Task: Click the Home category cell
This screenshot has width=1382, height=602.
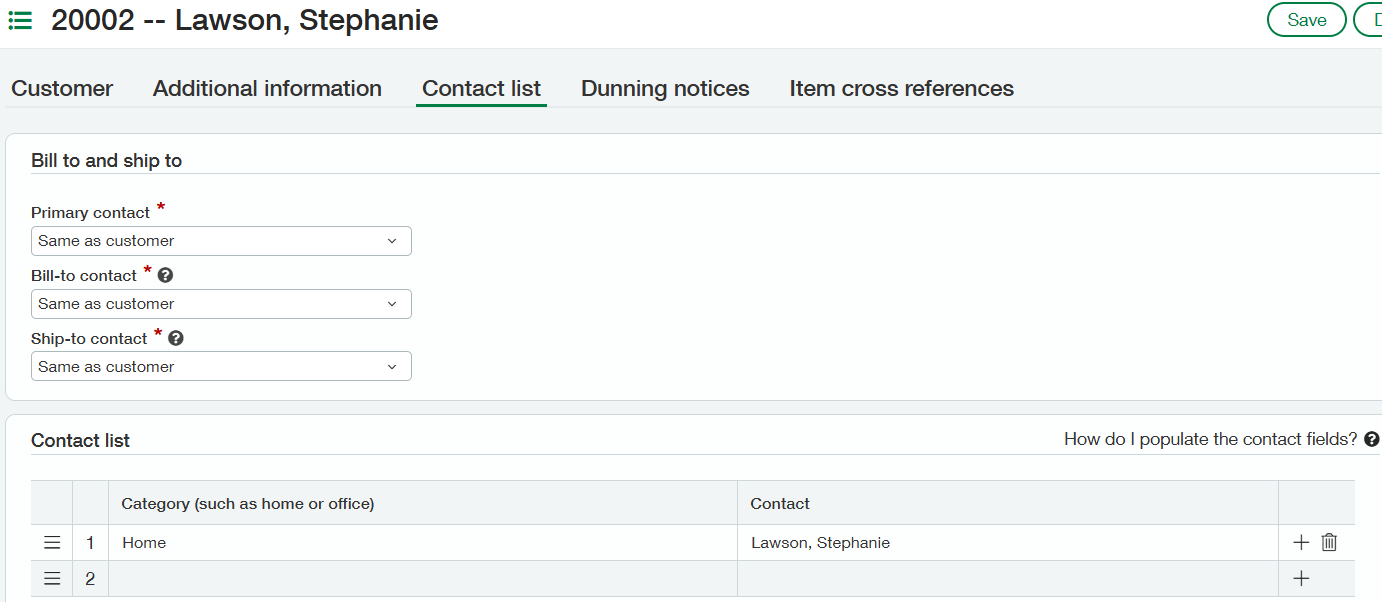Action: click(422, 543)
